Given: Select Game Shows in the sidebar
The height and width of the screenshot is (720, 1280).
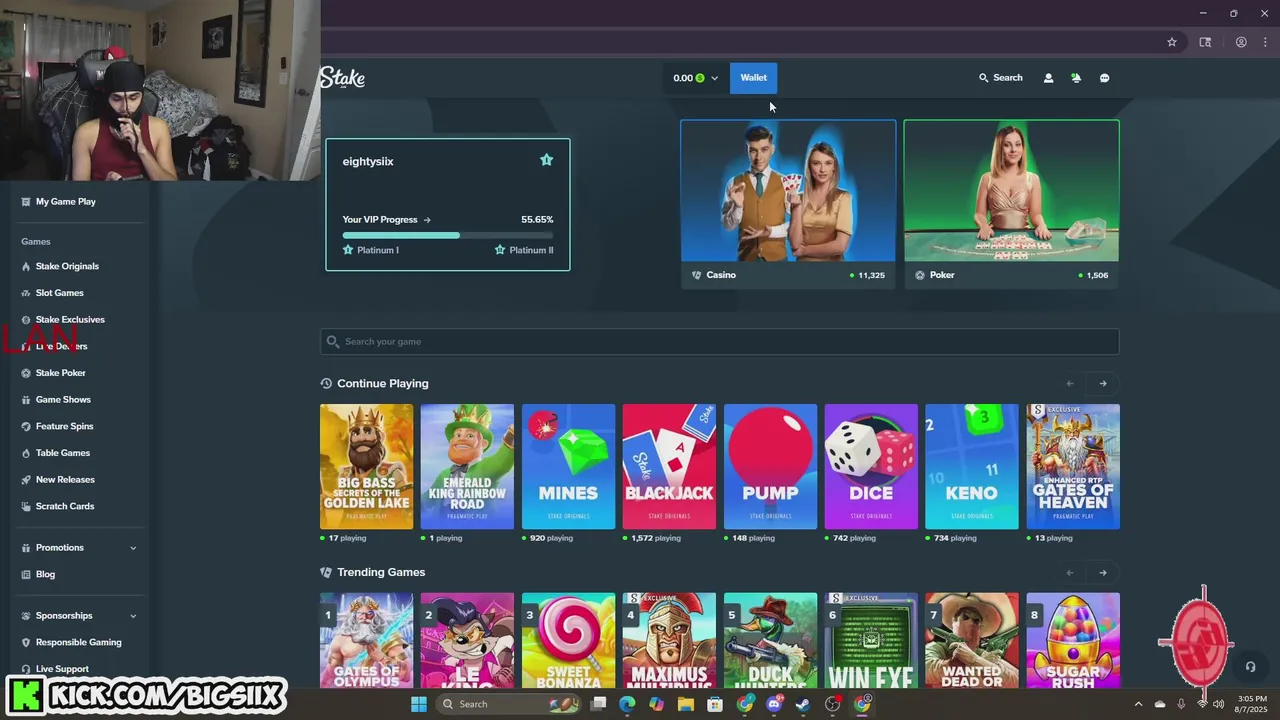Looking at the screenshot, I should 63,400.
